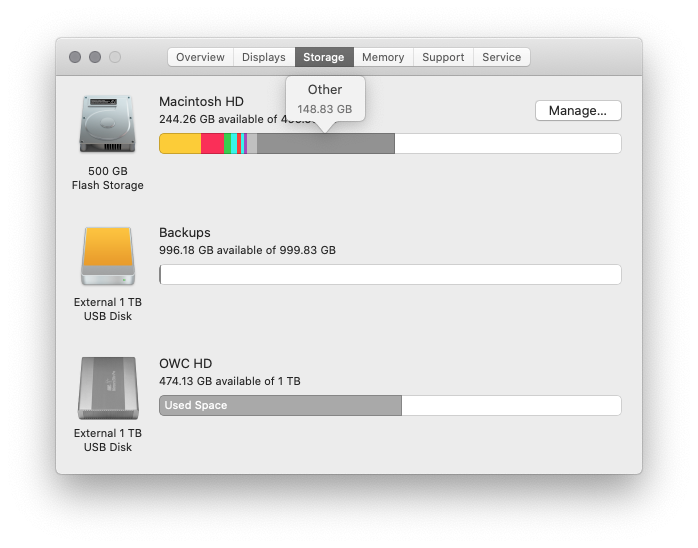The height and width of the screenshot is (548, 698).
Task: Click the 474.13 GB available of 1 TB text
Action: pyautogui.click(x=230, y=381)
